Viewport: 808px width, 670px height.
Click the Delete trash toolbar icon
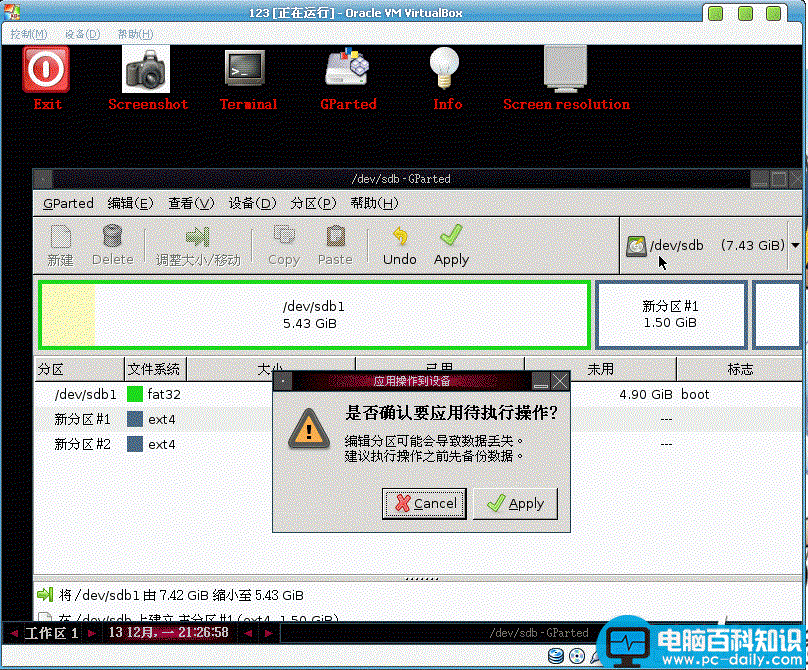click(x=112, y=244)
